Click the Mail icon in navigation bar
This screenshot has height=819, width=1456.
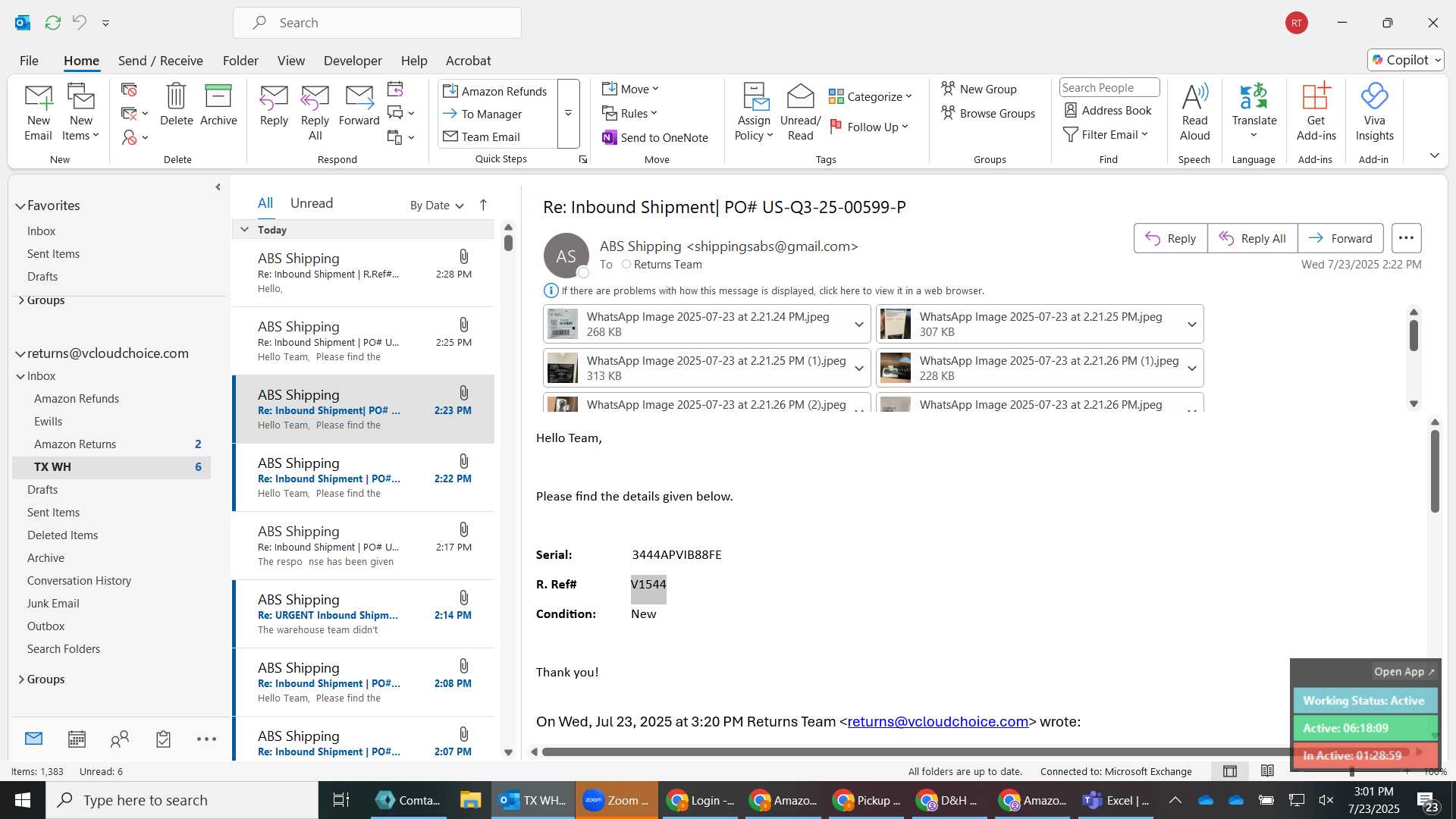(x=33, y=739)
